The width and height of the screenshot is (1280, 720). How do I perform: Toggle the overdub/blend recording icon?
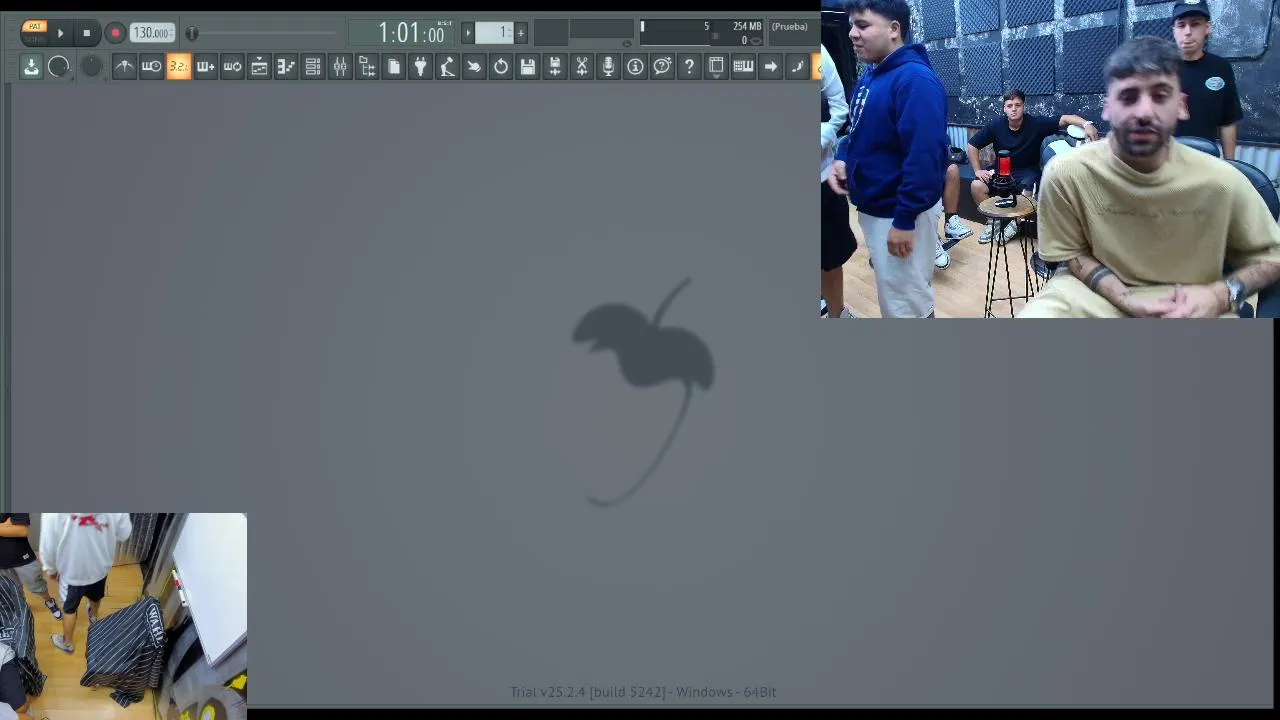pos(205,66)
